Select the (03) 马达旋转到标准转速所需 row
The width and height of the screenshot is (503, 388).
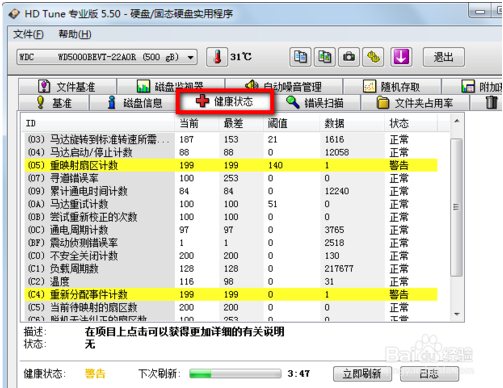coord(231,139)
